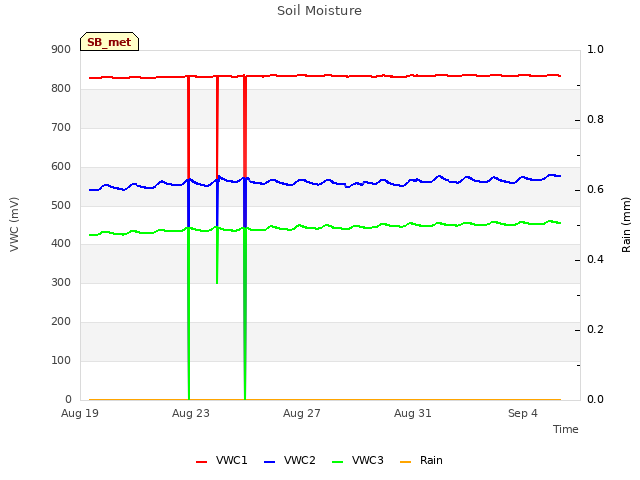
Task: Click the Rain (mm) axis title
Action: 626,225
